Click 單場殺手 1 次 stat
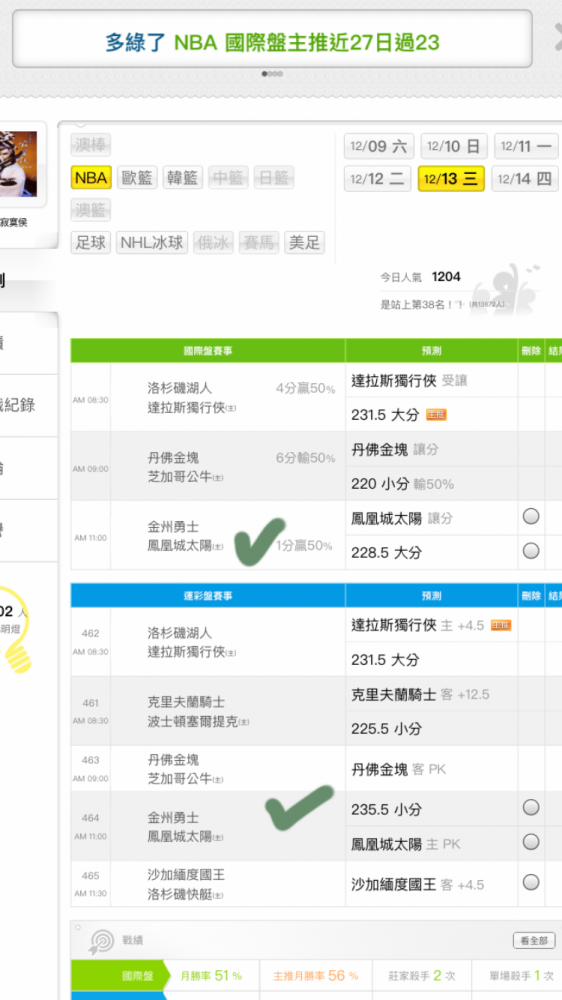 click(x=522, y=976)
